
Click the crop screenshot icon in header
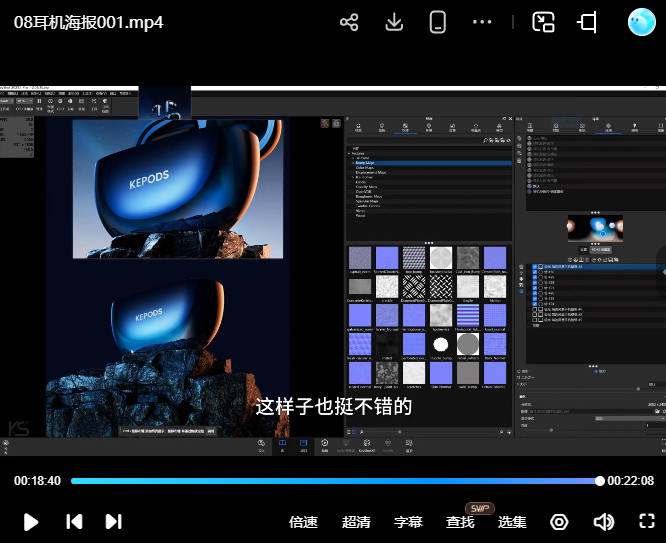point(587,22)
